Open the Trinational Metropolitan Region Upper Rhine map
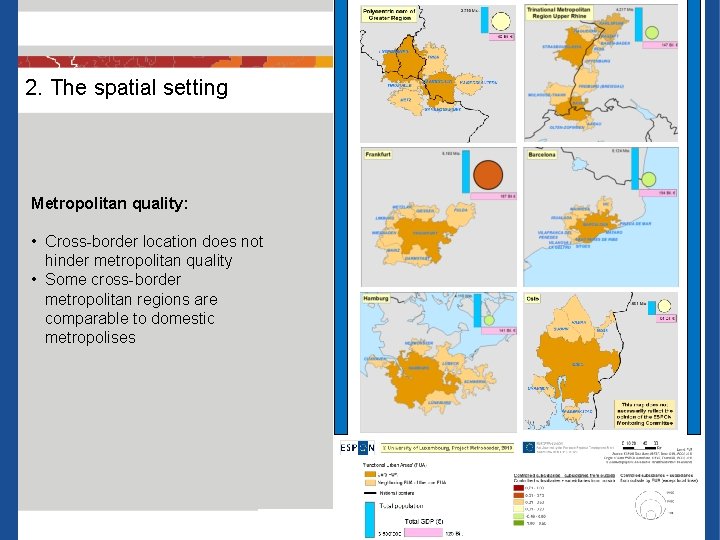 601,73
